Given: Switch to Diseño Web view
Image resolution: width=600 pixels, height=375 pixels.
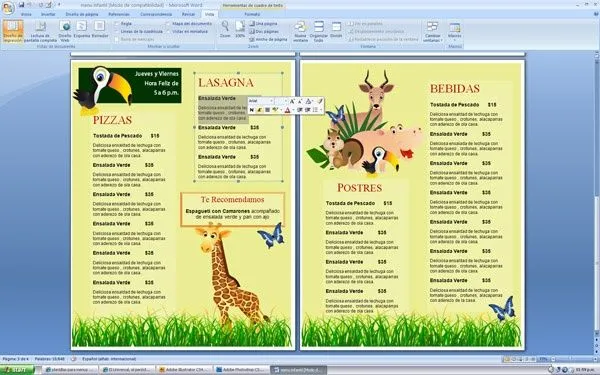Looking at the screenshot, I should point(65,31).
